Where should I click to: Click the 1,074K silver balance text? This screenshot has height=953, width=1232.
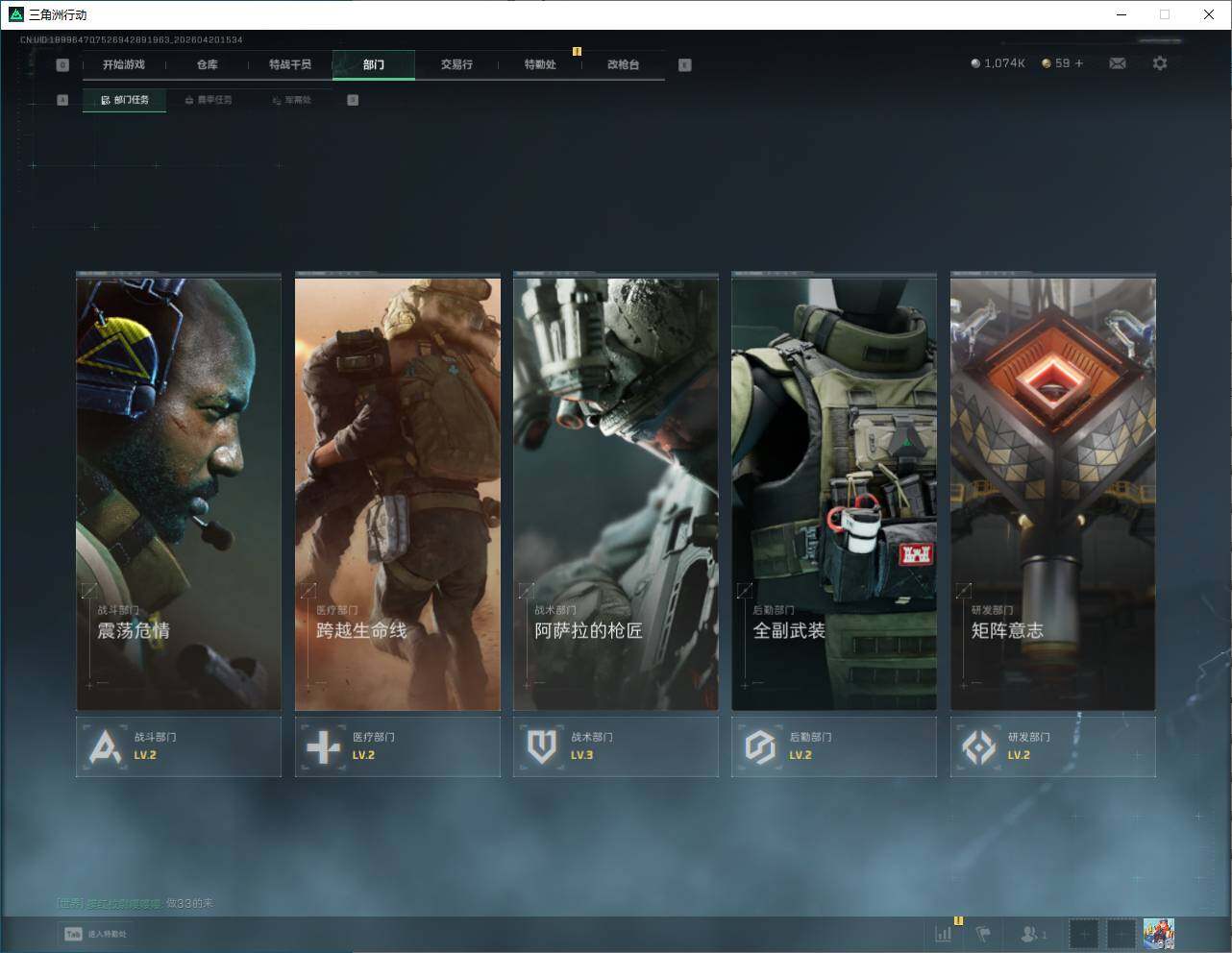pyautogui.click(x=1005, y=63)
